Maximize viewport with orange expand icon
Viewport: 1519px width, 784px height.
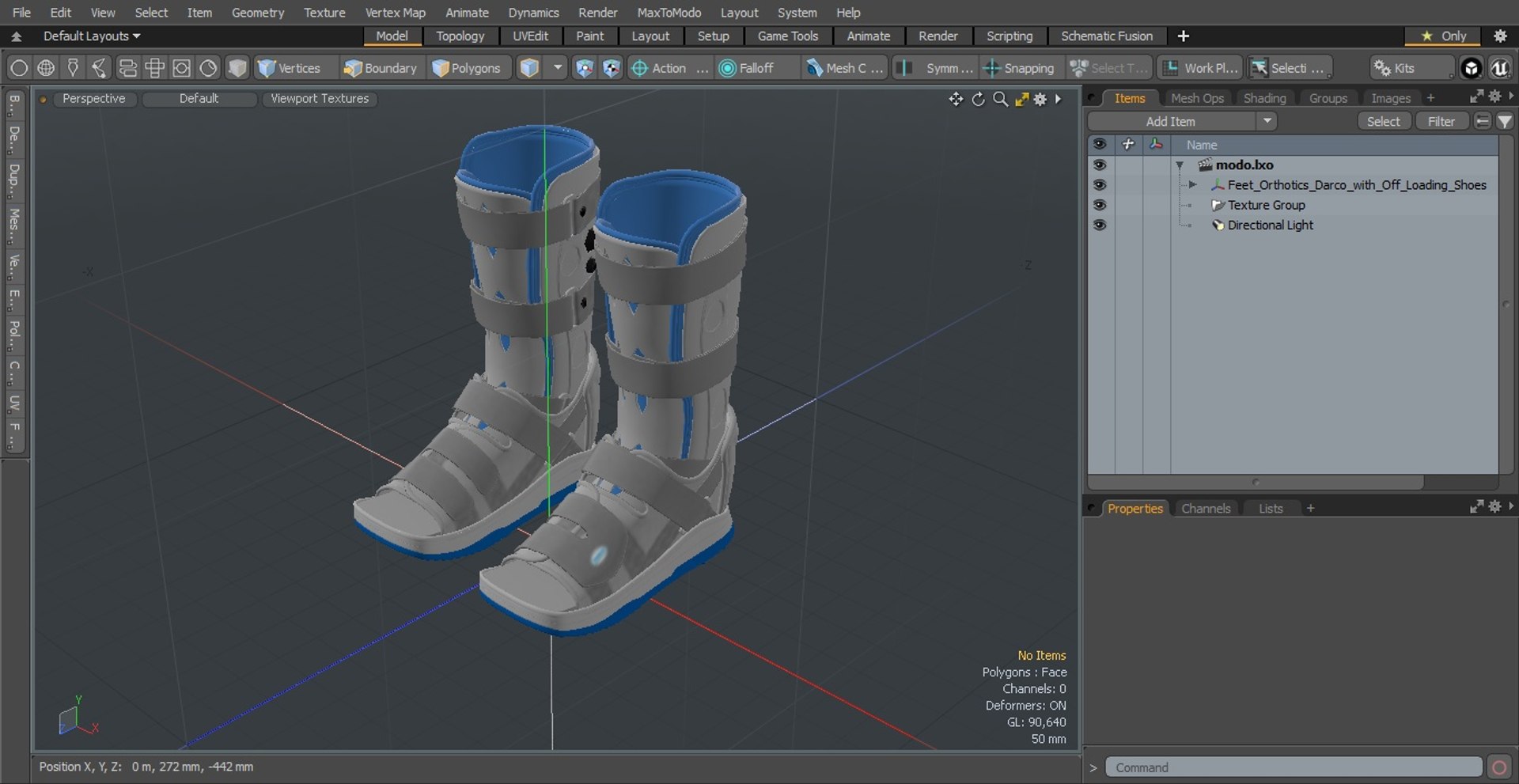coord(1021,99)
